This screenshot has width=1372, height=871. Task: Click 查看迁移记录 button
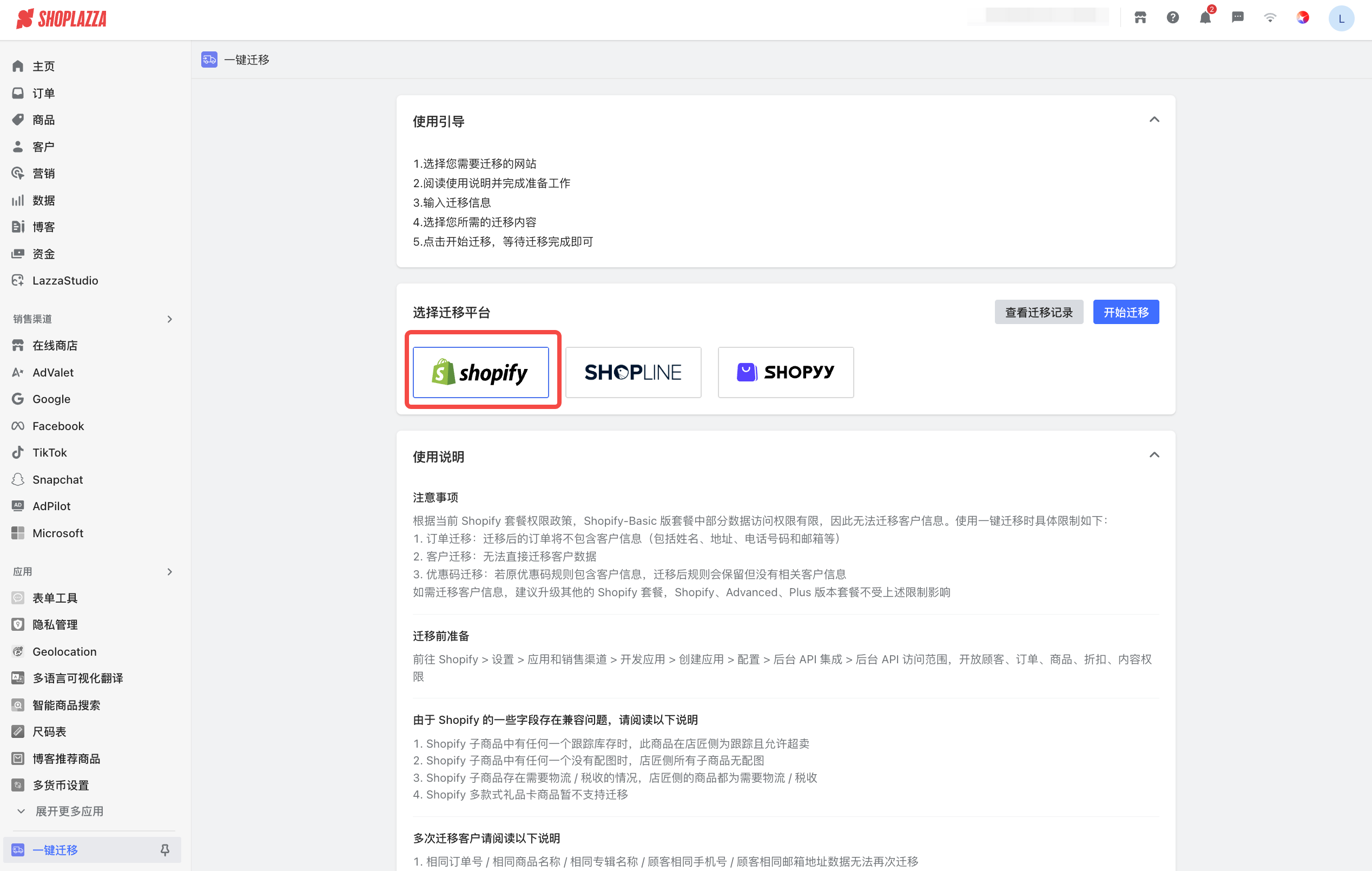(1039, 312)
